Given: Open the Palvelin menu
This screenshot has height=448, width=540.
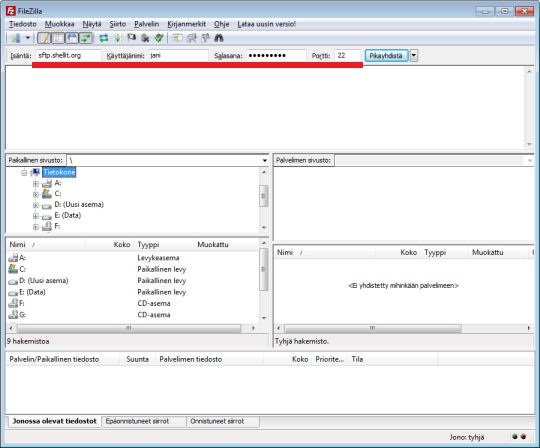Looking at the screenshot, I should (x=147, y=24).
